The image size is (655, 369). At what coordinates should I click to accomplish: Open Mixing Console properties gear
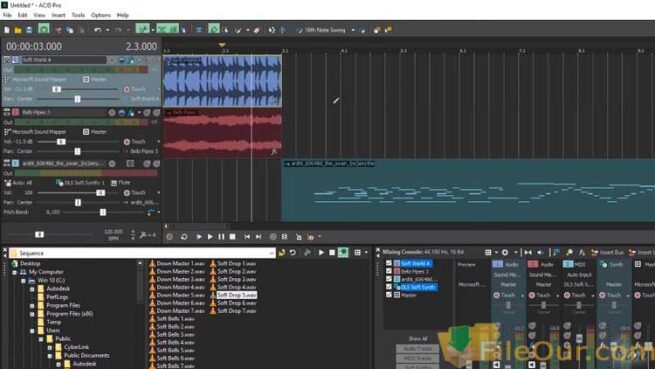click(x=505, y=252)
